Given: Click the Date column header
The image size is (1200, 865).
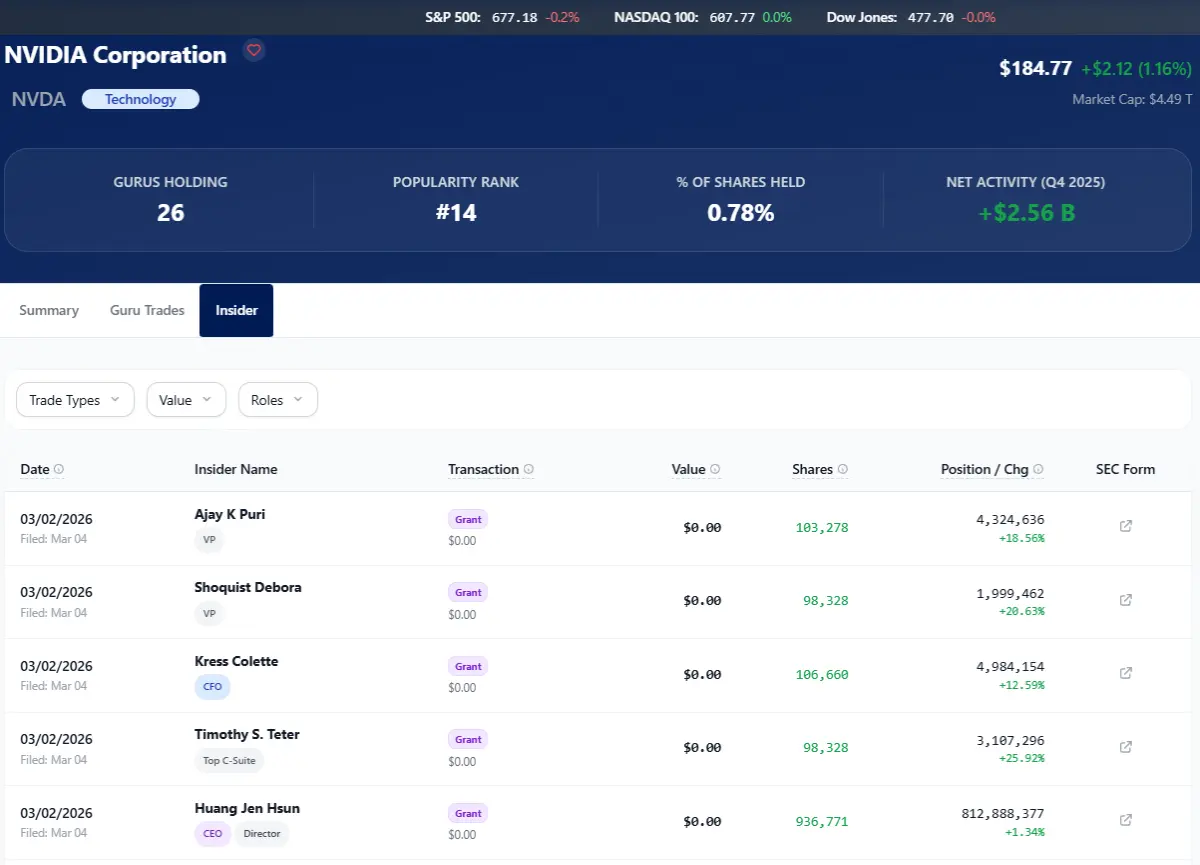Looking at the screenshot, I should click(35, 469).
